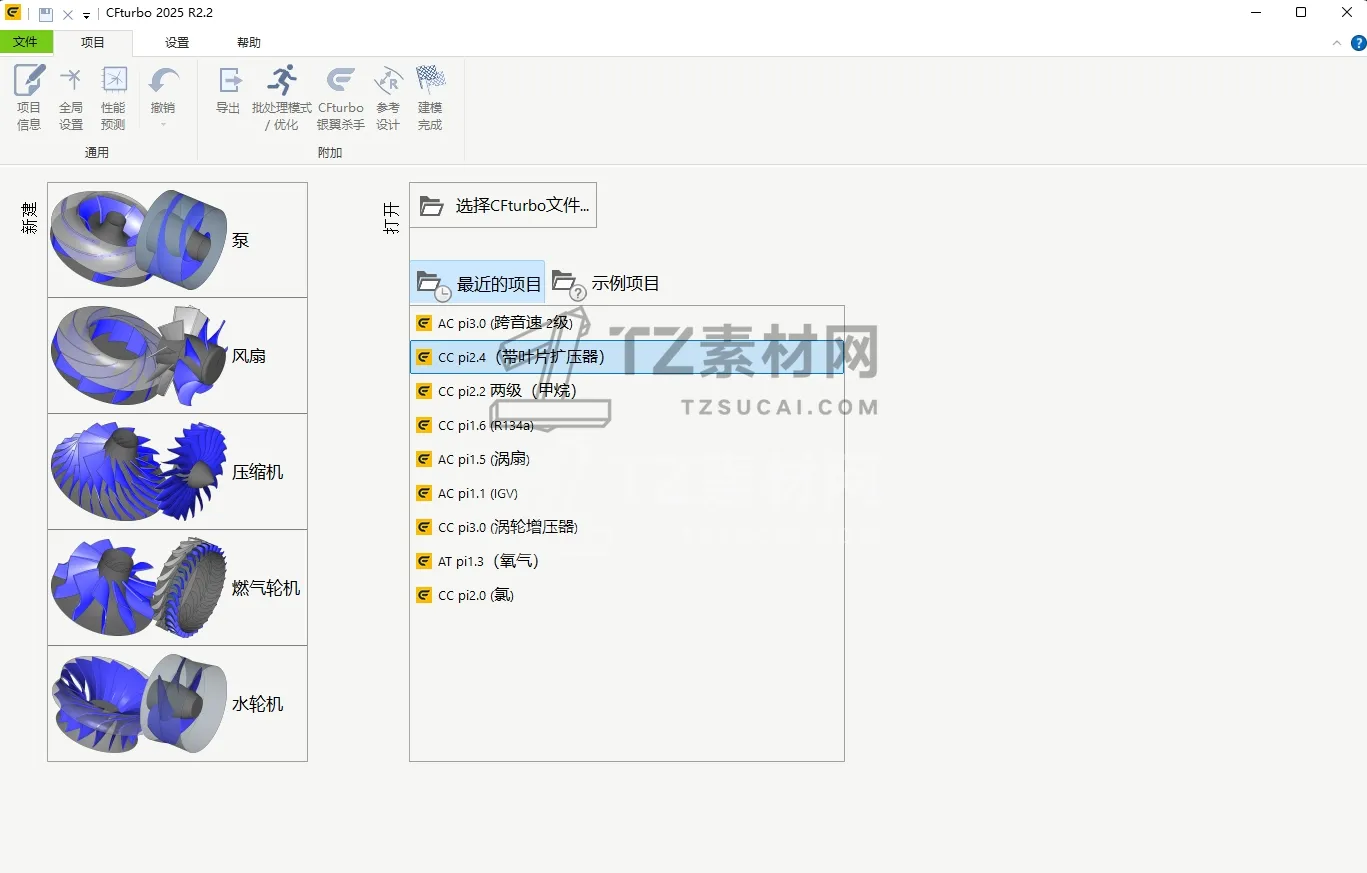The width and height of the screenshot is (1367, 873).
Task: Open recent project CC pi2.2 两级 (甲烷)
Action: 627,391
